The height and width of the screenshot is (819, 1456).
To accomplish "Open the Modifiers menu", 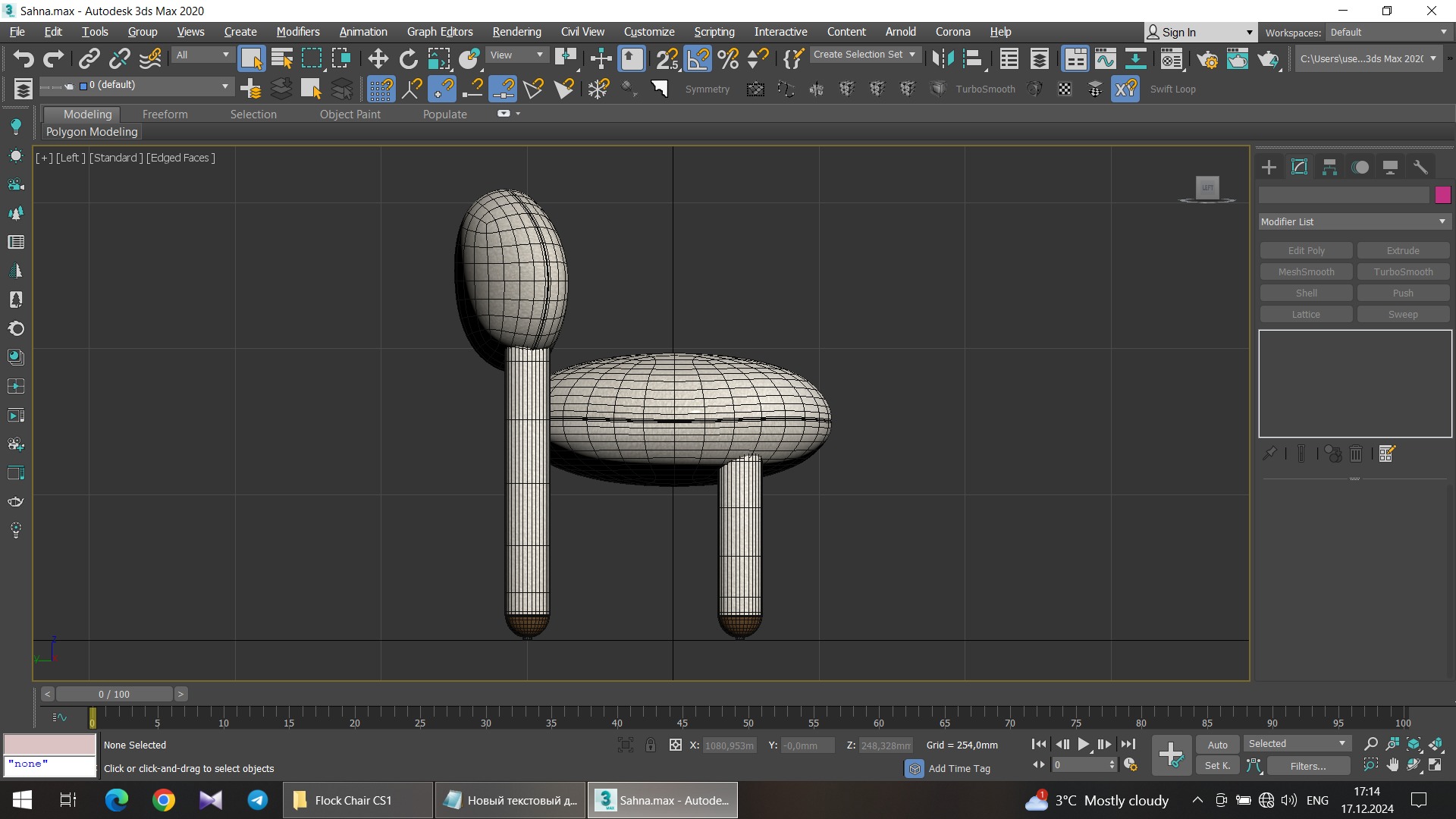I will (298, 32).
